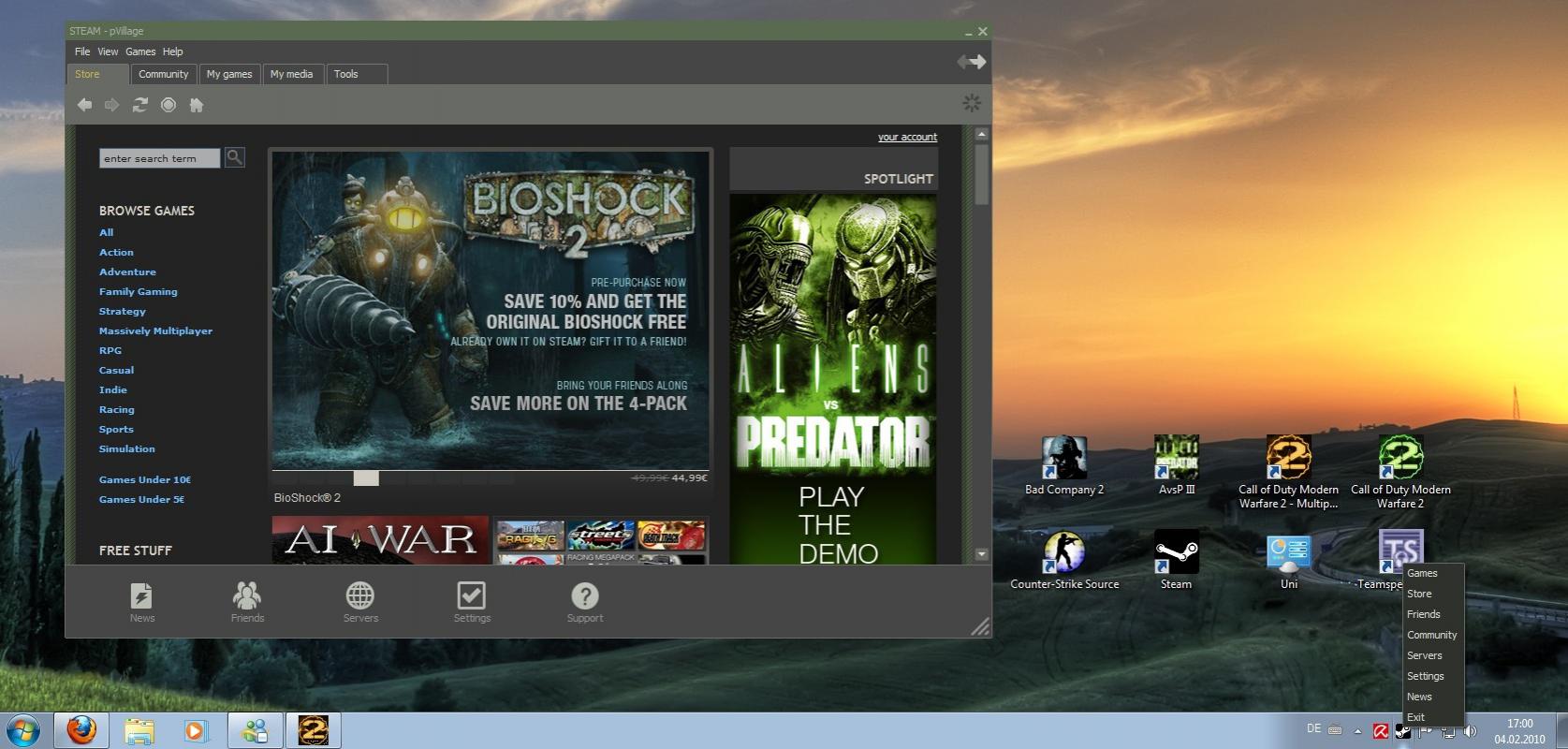Click the magnifier search button
Screen dimensions: 1568x749
tap(235, 157)
